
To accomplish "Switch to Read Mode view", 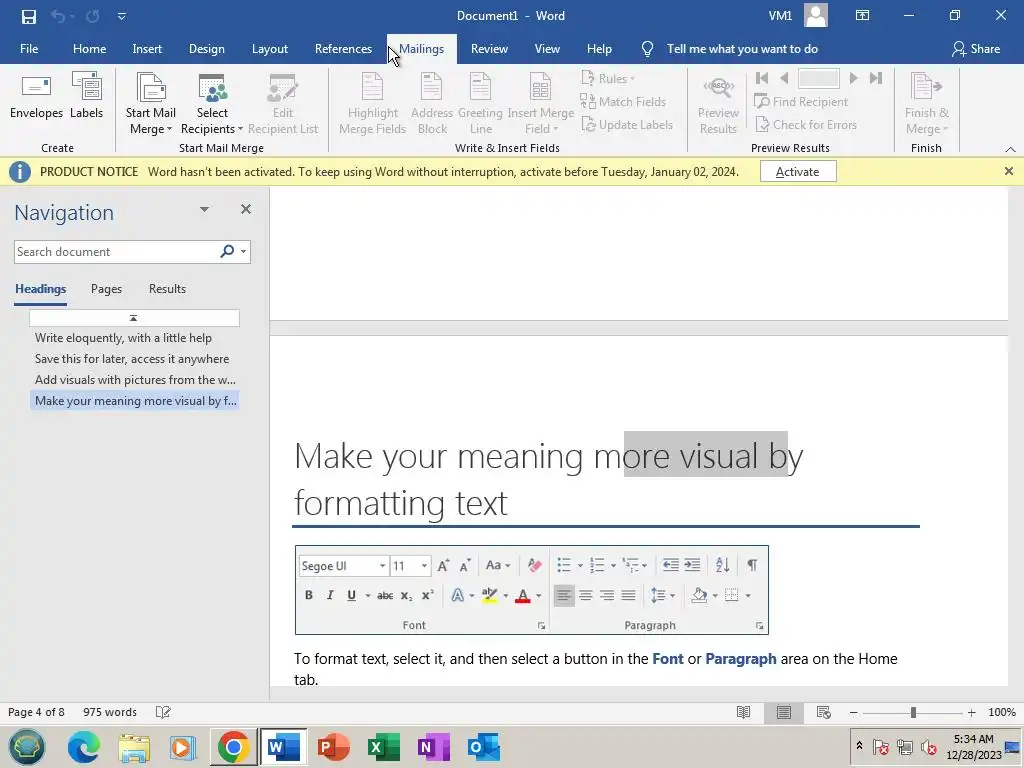I will [x=743, y=712].
